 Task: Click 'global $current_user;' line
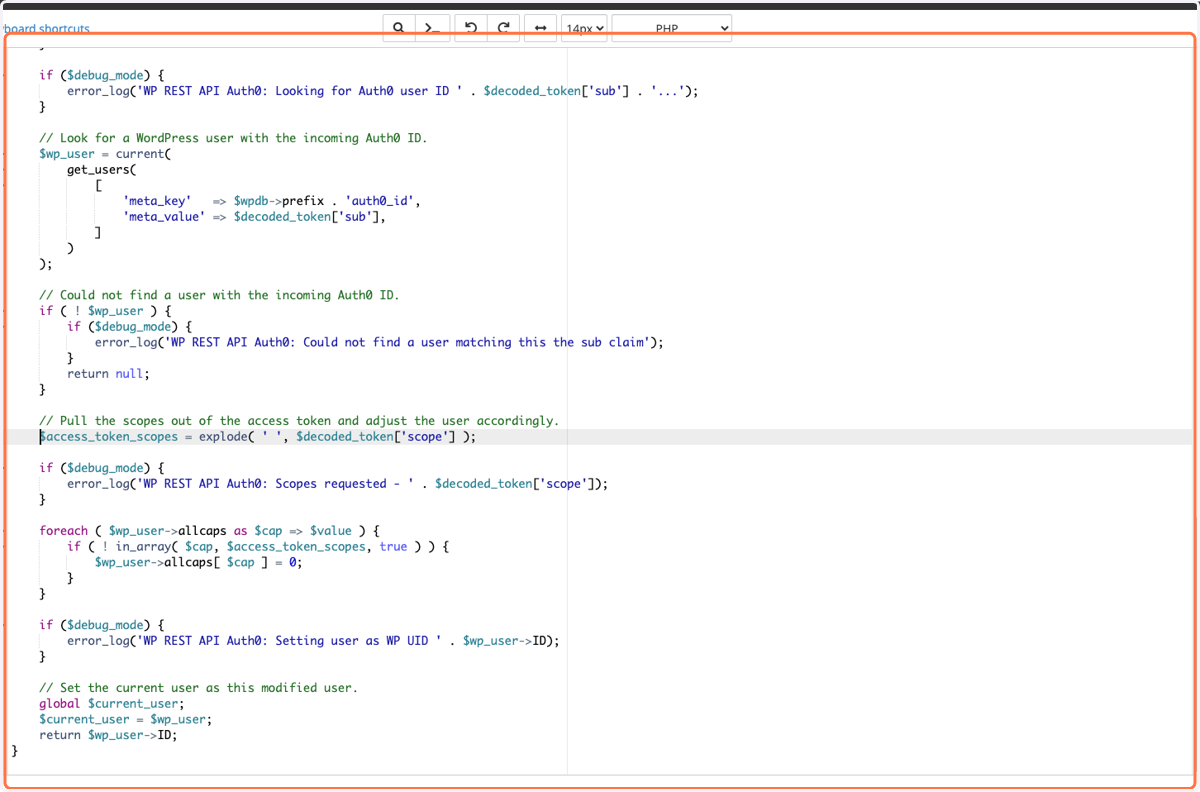112,704
